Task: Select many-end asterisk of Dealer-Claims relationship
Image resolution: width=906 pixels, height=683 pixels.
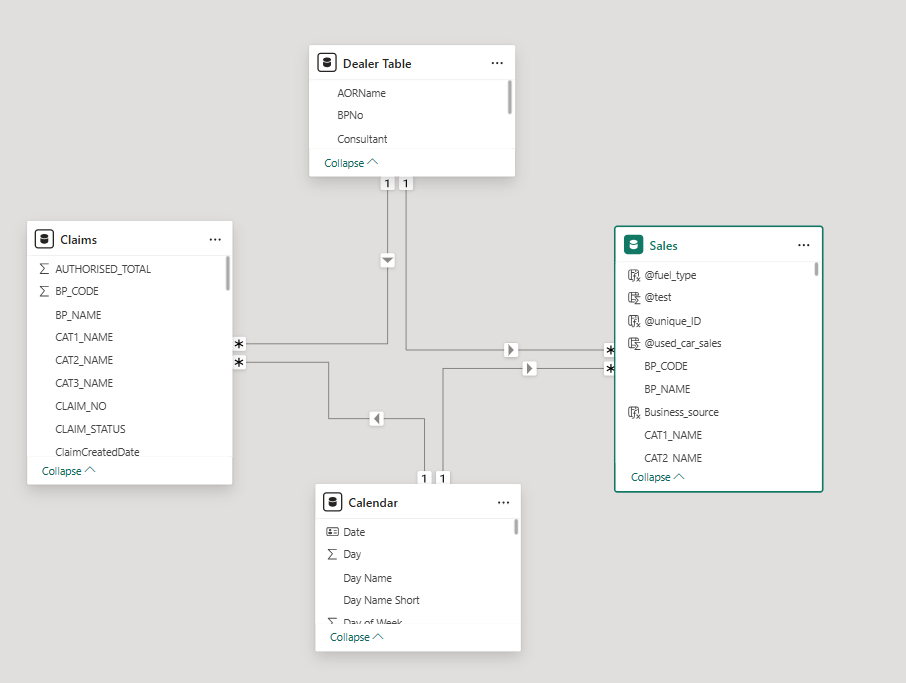Action: pos(239,344)
